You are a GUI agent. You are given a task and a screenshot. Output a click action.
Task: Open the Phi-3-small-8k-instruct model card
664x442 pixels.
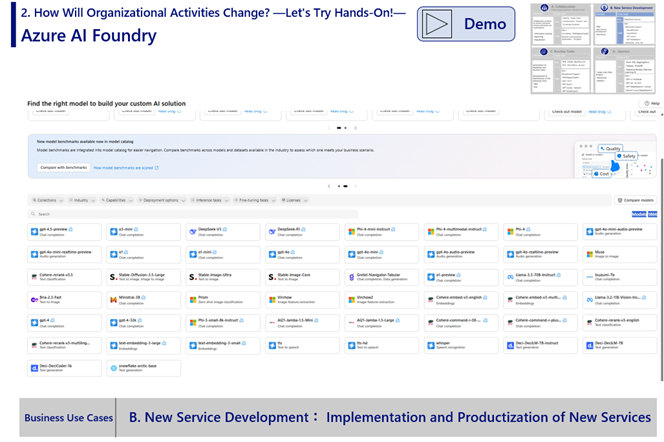pos(223,323)
